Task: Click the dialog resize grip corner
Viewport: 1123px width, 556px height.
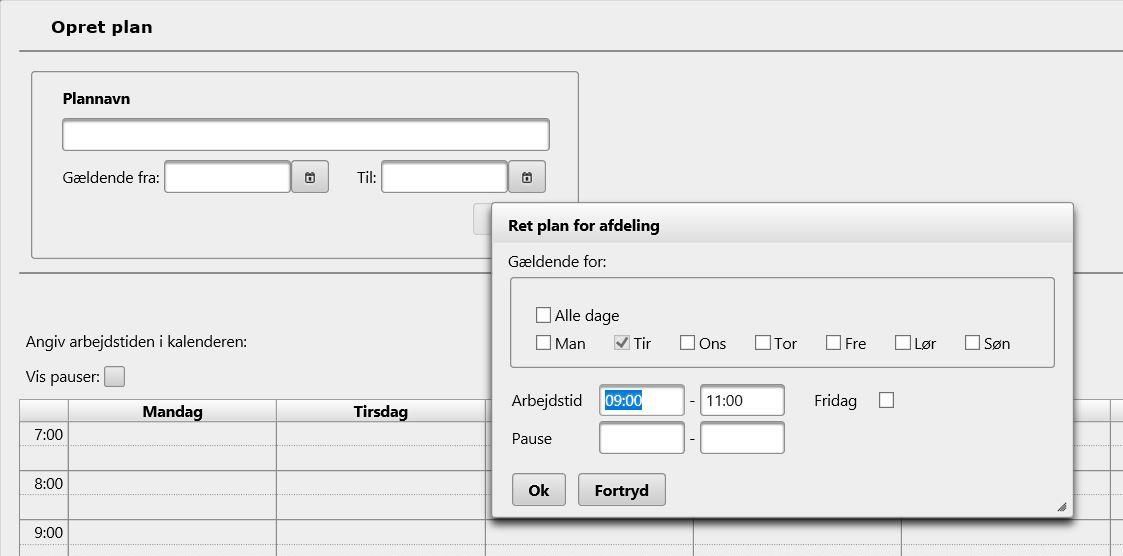Action: pos(1061,507)
